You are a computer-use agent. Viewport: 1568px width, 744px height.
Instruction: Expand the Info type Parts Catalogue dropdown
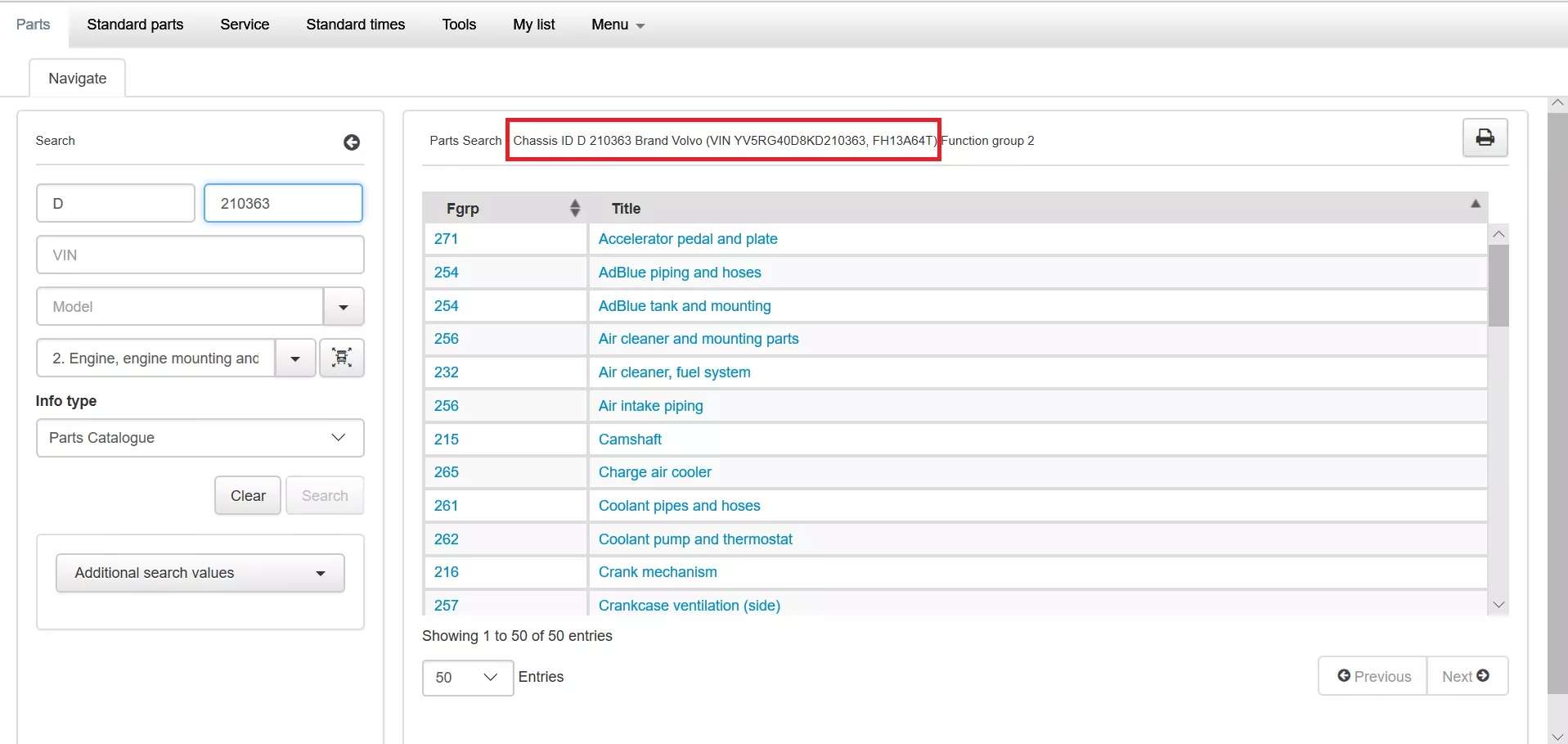click(200, 438)
